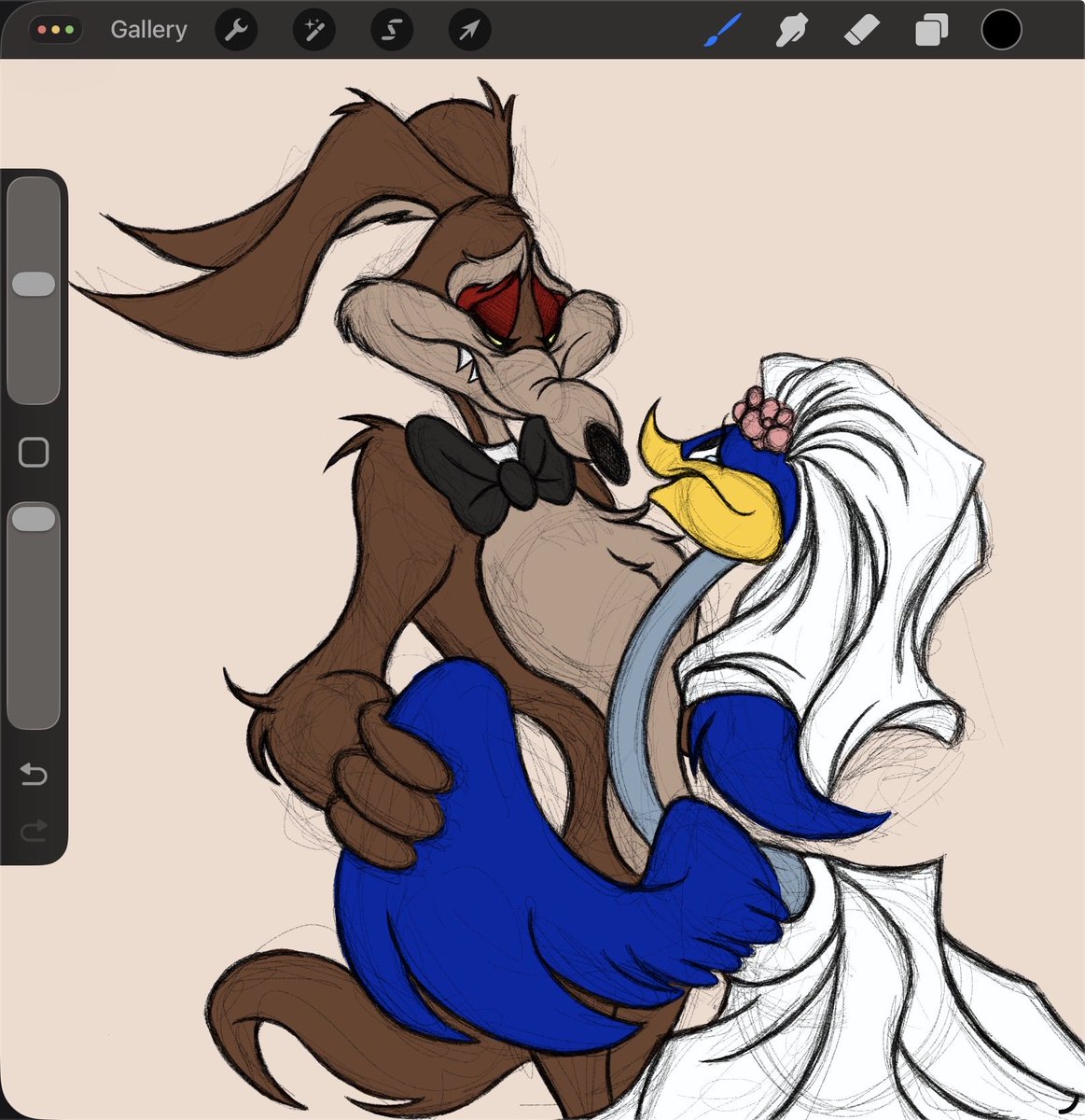Click the brush opacity slider handle
Viewport: 1085px width, 1120px height.
click(34, 519)
